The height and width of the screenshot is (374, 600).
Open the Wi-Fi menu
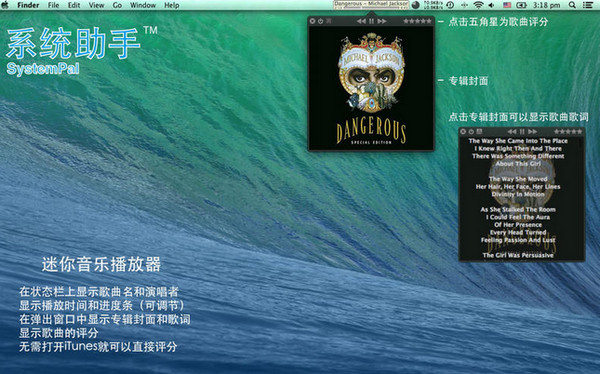478,5
